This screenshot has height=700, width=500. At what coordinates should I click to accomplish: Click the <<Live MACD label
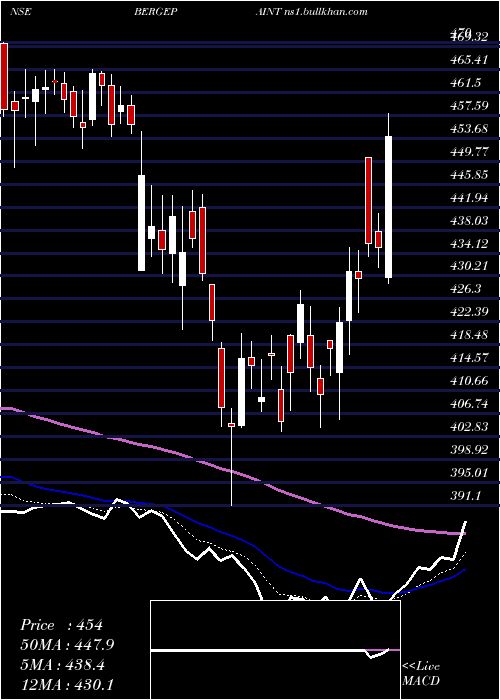click(421, 674)
